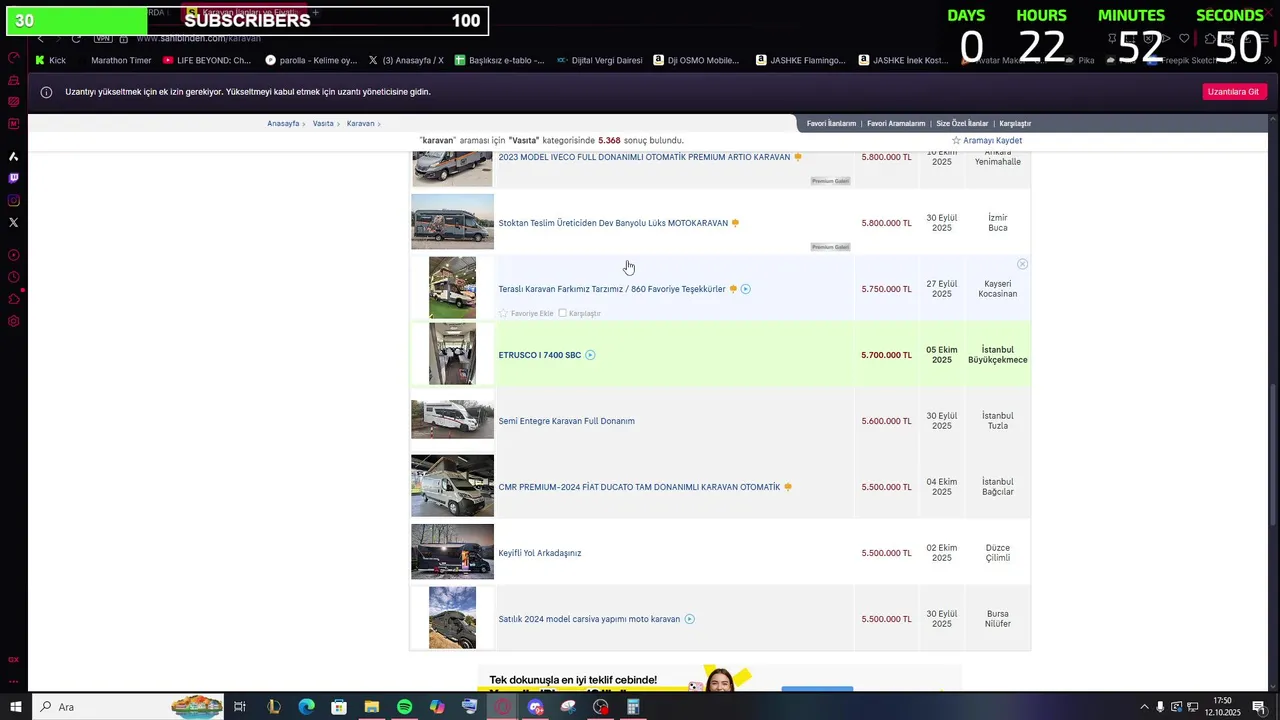The image size is (1280, 720).
Task: Click thumbnail of Semi Entegre listing
Action: (x=452, y=420)
